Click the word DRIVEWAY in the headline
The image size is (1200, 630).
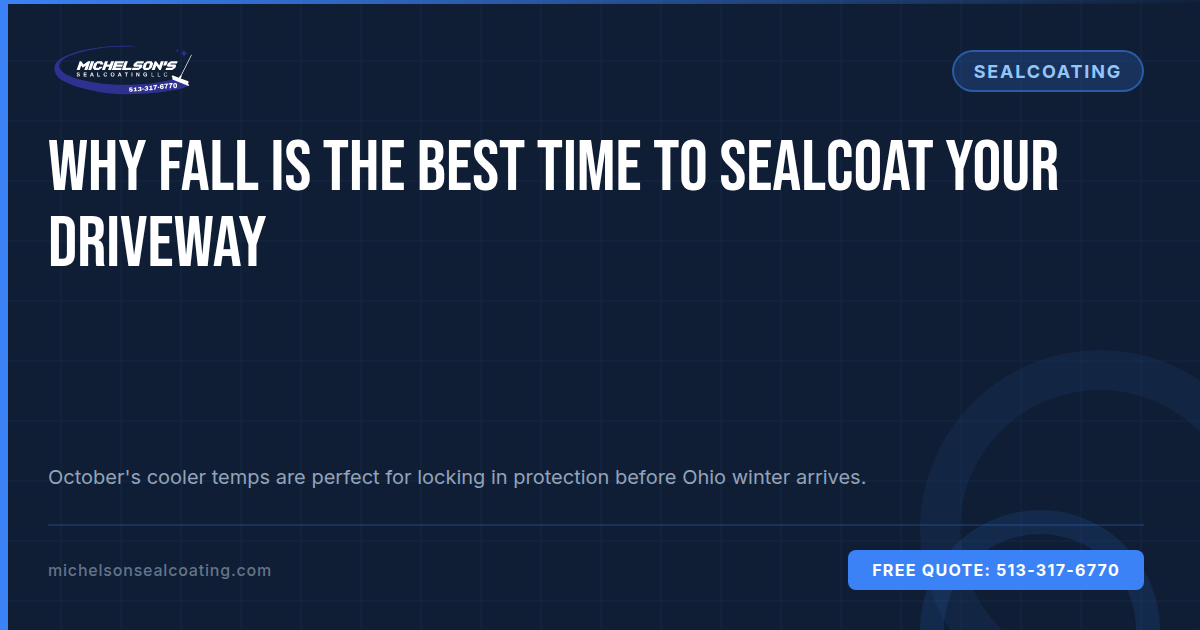156,241
